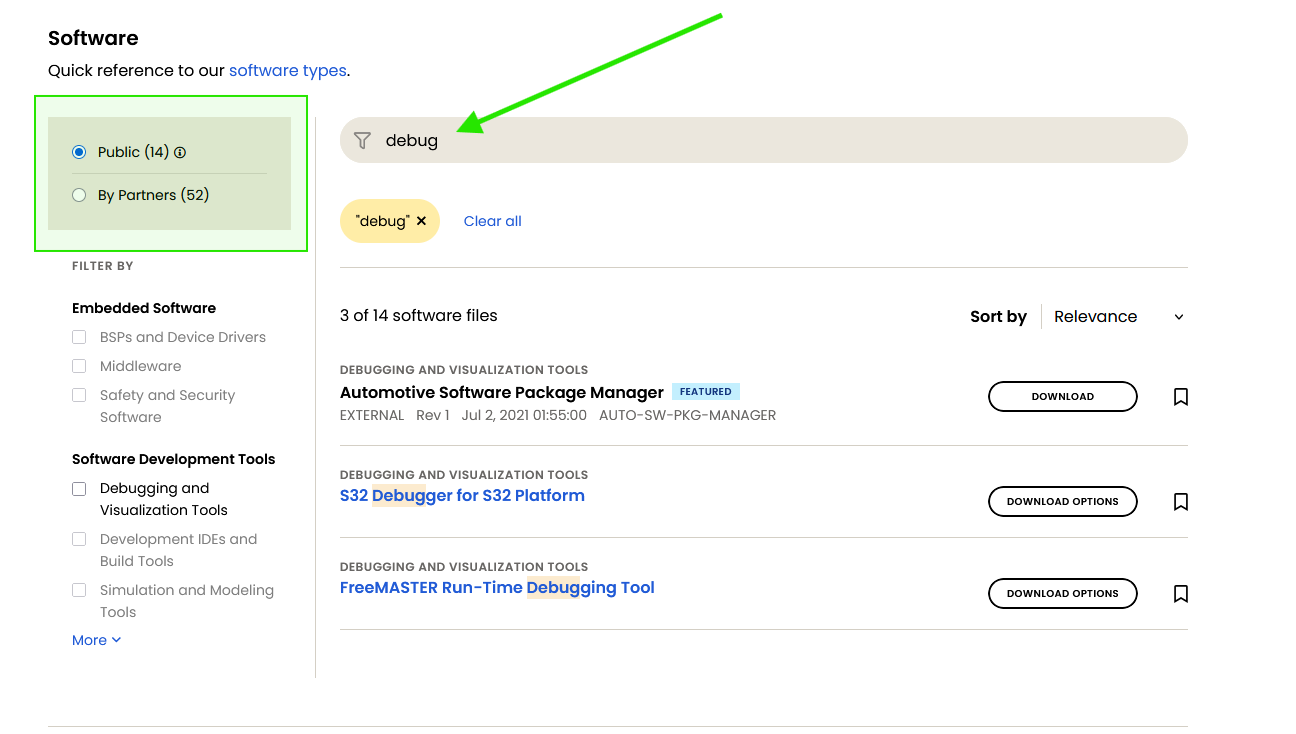
Task: Select the By Partners radio button
Action: [x=79, y=195]
